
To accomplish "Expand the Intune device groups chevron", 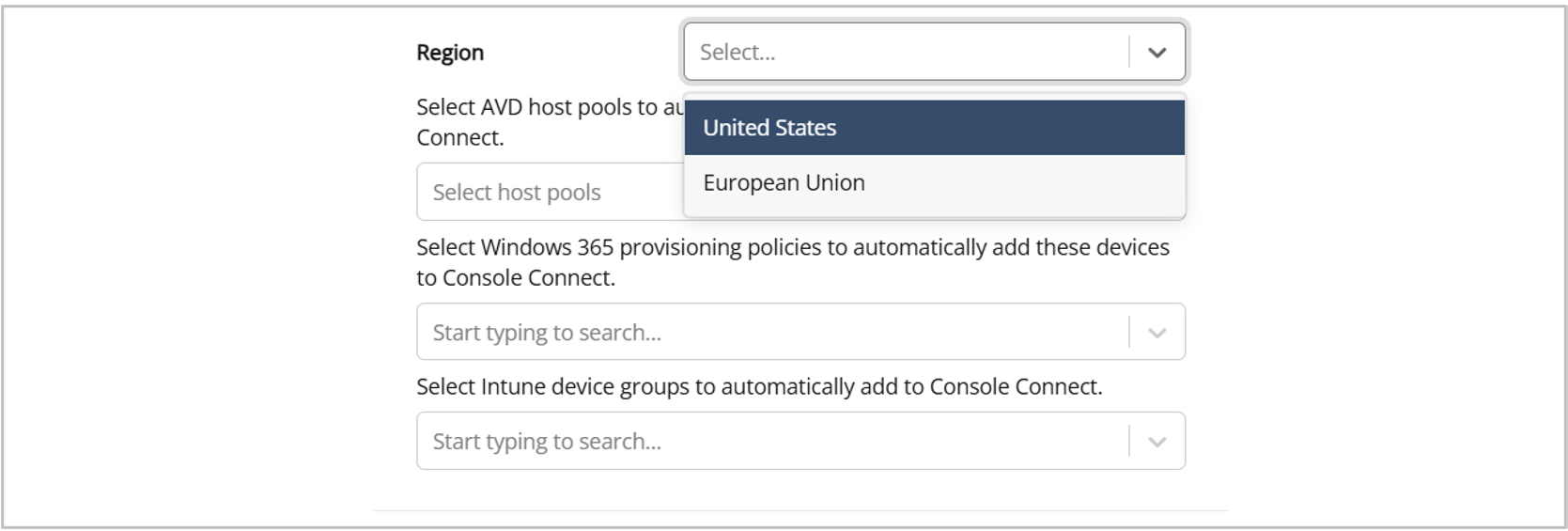I will tap(1157, 442).
